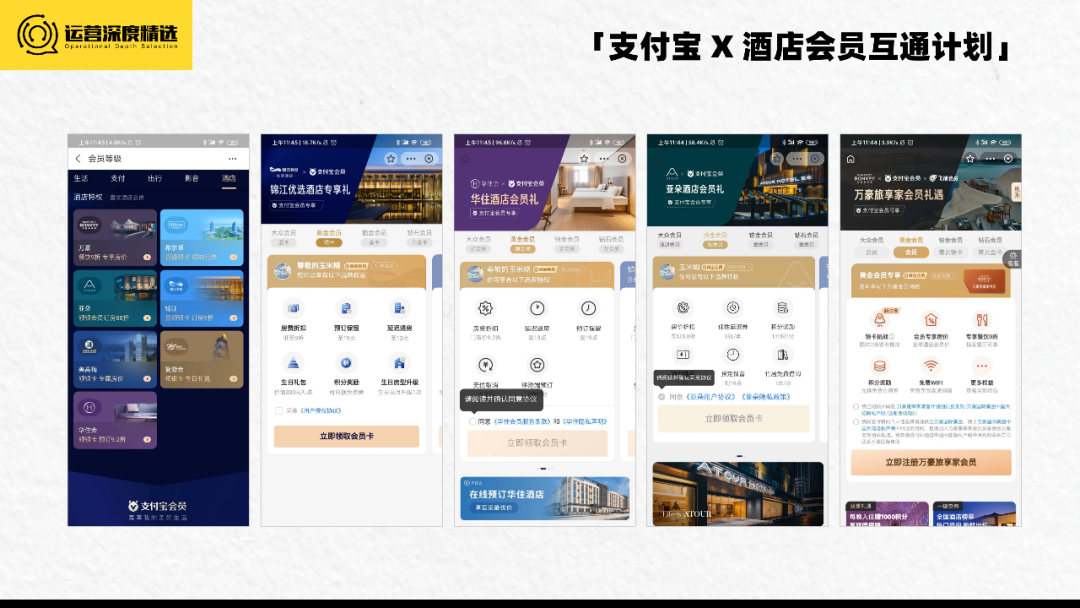Viewport: 1080px width, 608px height.
Task: Expand arrow on 希尔顿 card
Action: 233,257
